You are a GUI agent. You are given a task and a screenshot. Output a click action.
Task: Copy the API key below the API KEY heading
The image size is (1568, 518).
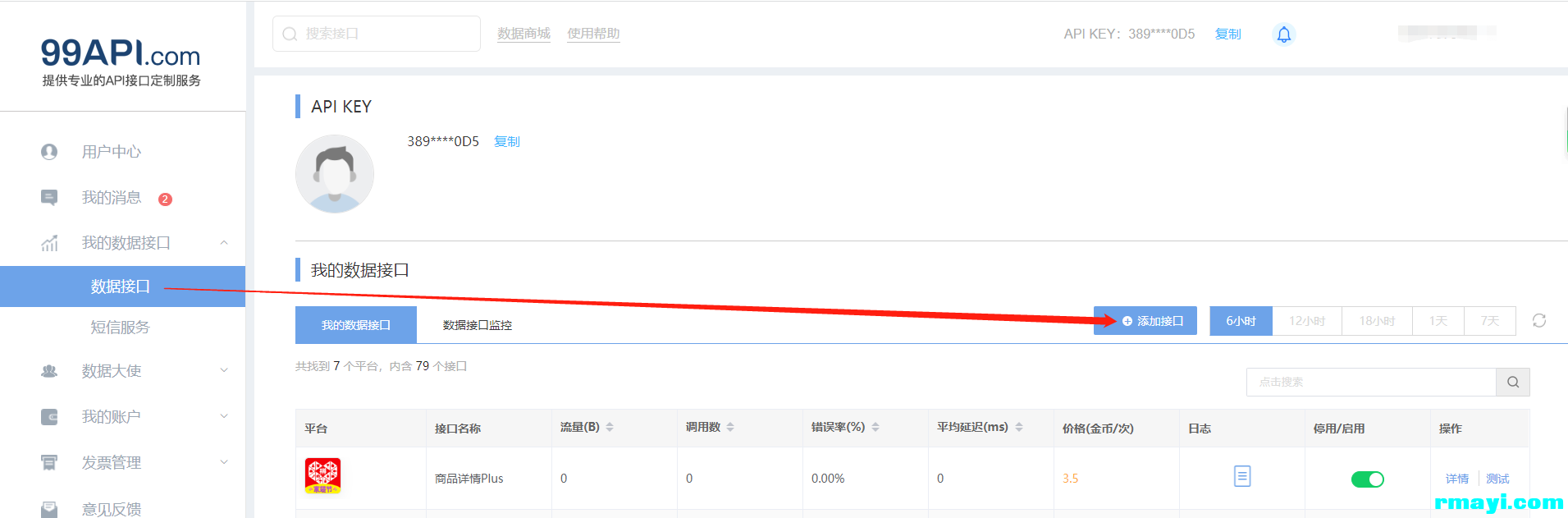[507, 141]
